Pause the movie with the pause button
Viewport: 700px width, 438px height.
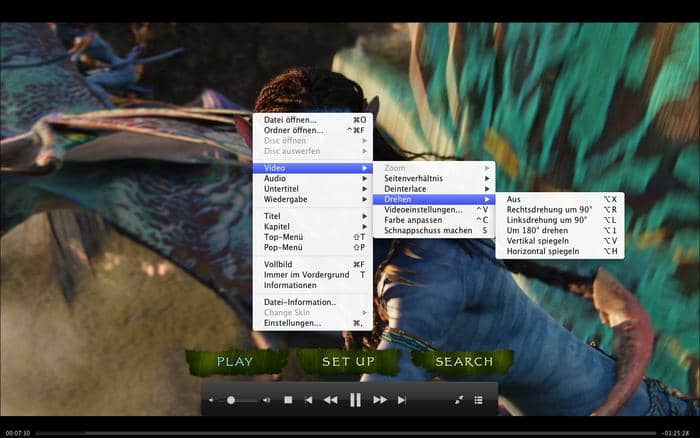click(355, 400)
